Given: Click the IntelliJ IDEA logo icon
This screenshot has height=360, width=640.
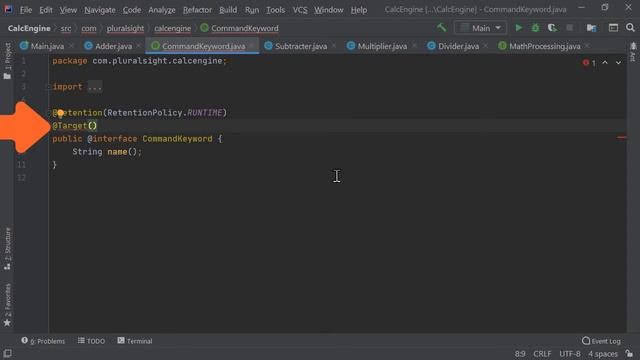Looking at the screenshot, I should 8,9.
